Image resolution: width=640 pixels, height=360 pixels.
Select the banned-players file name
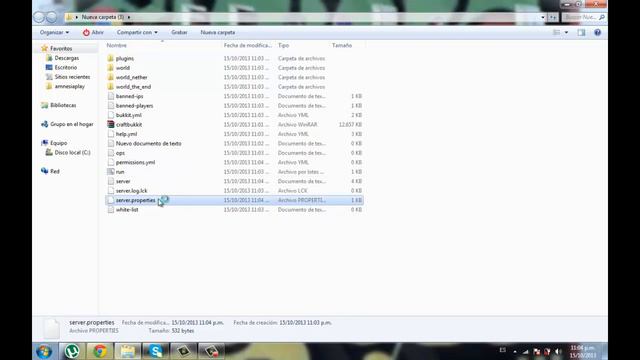[134, 106]
